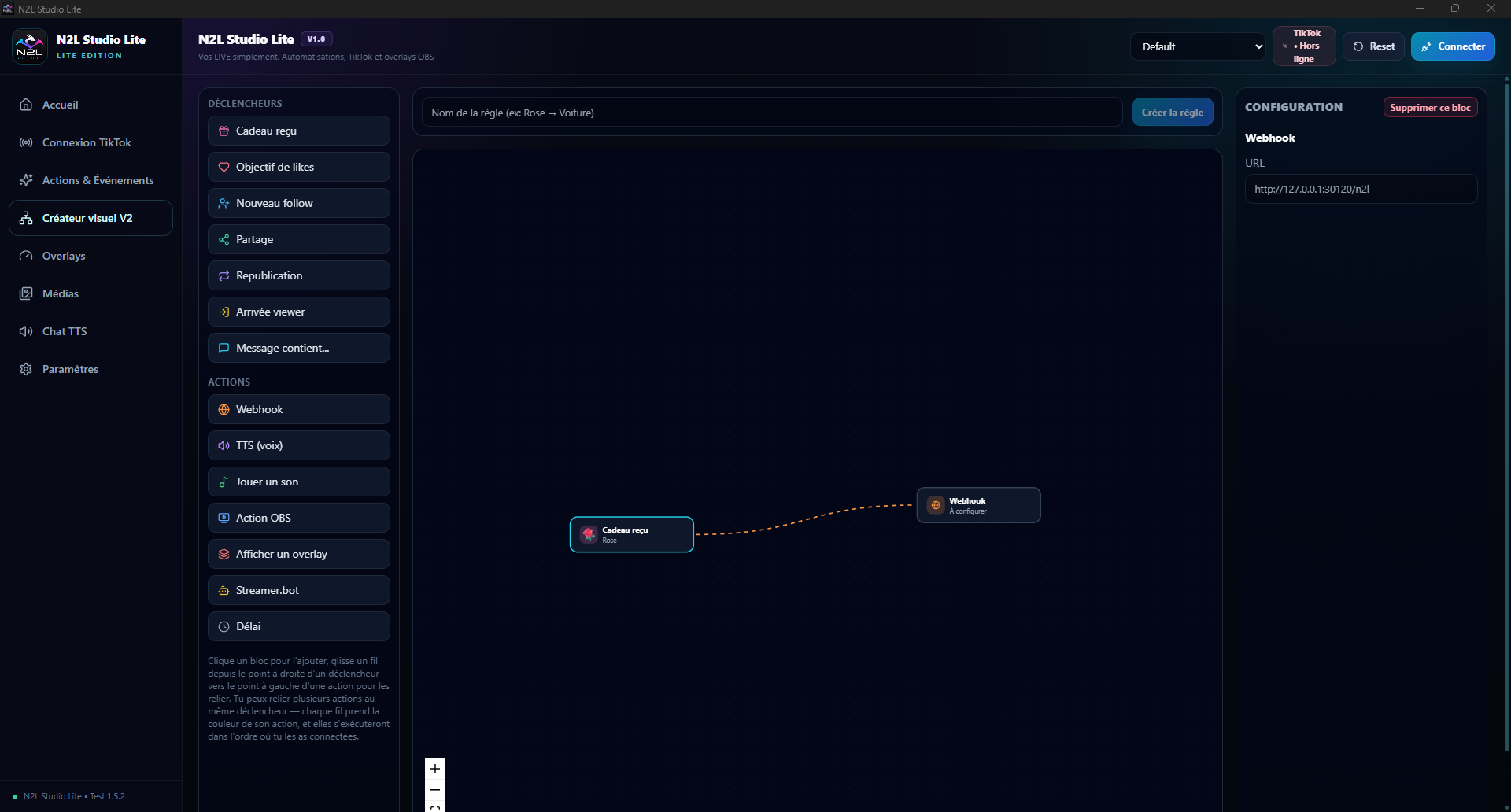Add the Partage trigger block
Screen dimensions: 1511x812
click(x=299, y=239)
